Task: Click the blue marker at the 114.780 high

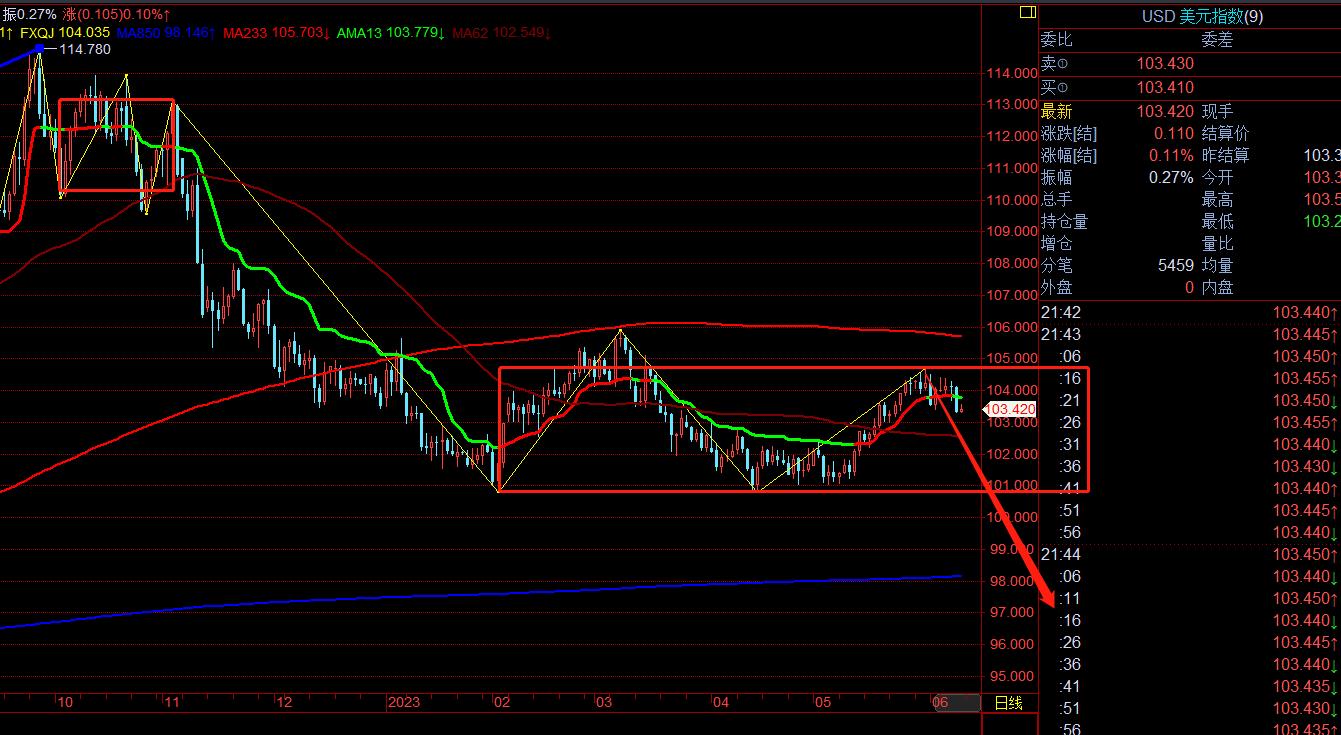Action: pos(39,48)
